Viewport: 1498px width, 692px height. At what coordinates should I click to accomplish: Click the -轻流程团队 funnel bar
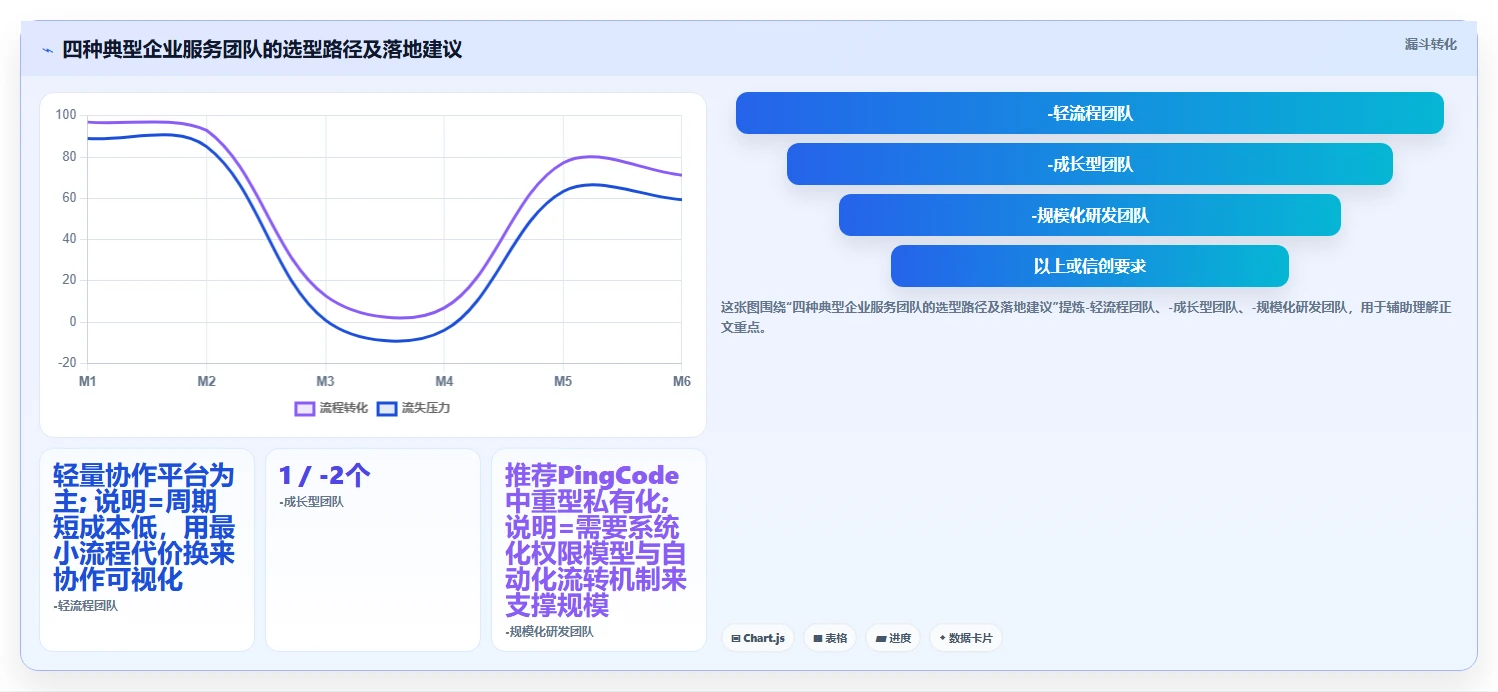tap(1090, 113)
